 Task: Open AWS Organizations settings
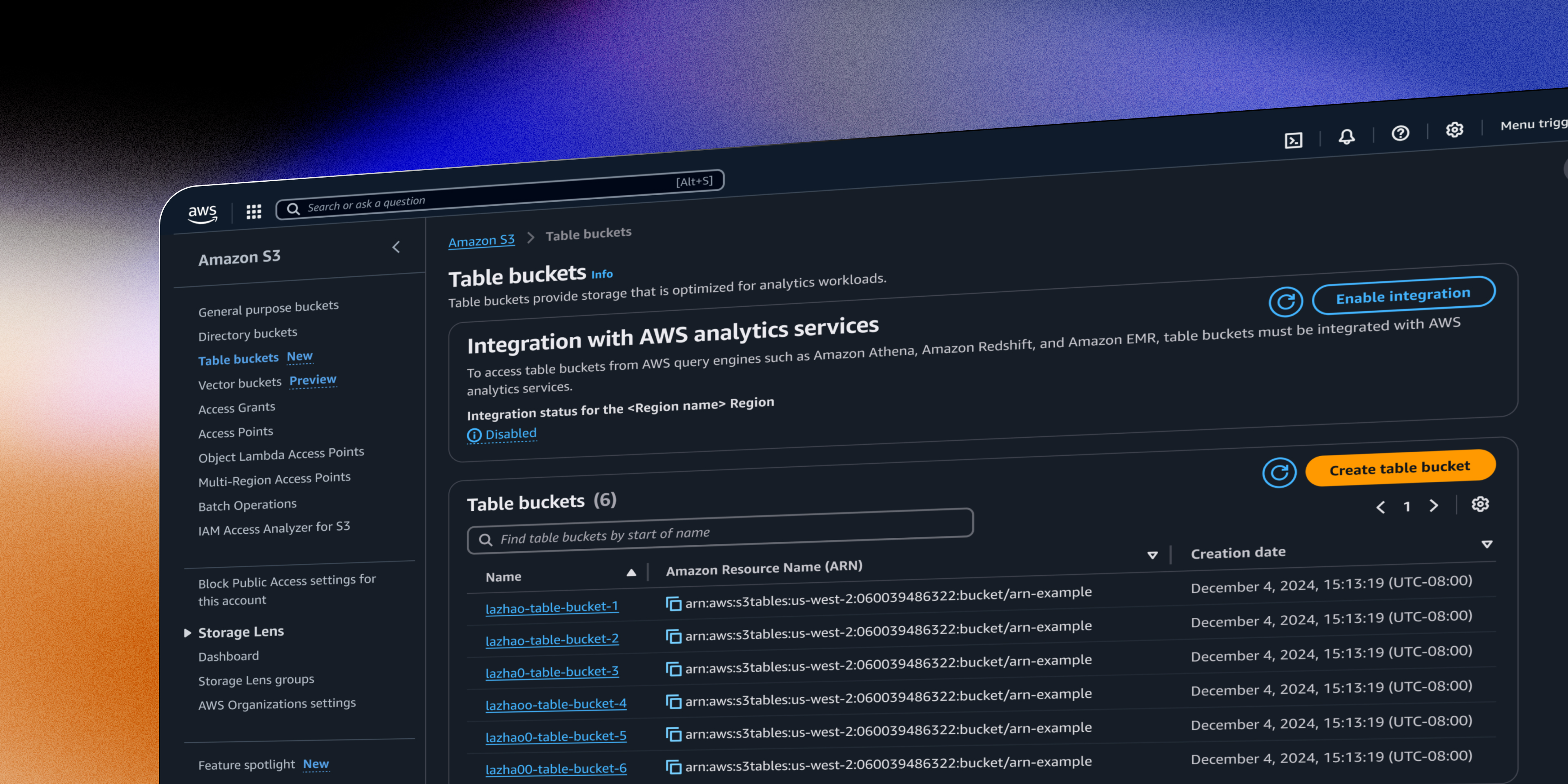click(x=277, y=704)
